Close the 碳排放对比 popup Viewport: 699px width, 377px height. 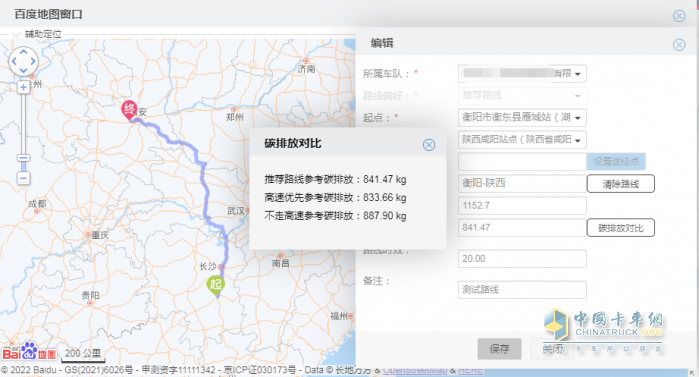click(429, 145)
